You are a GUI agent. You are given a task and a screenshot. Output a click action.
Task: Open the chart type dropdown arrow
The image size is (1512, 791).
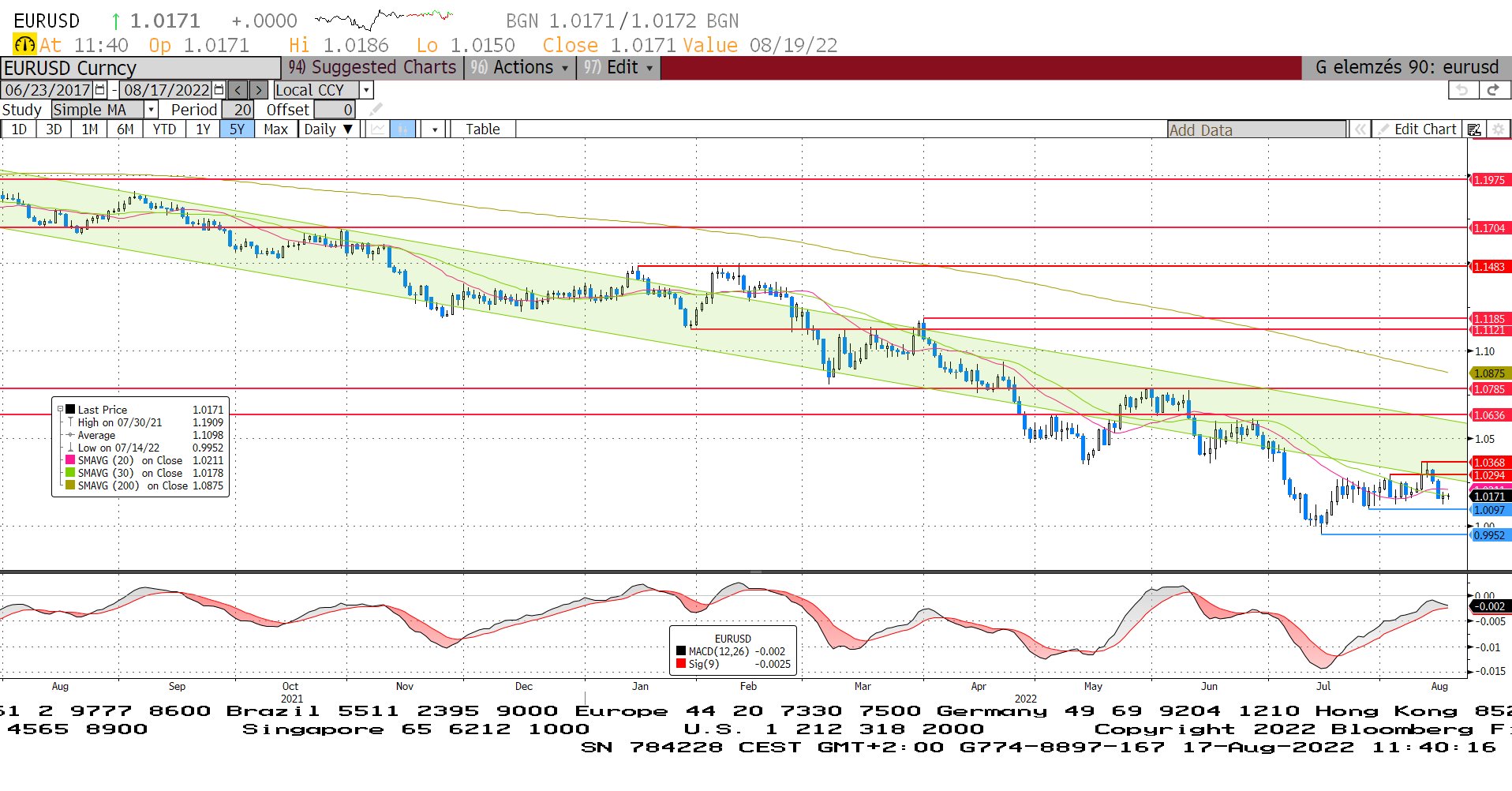click(434, 129)
